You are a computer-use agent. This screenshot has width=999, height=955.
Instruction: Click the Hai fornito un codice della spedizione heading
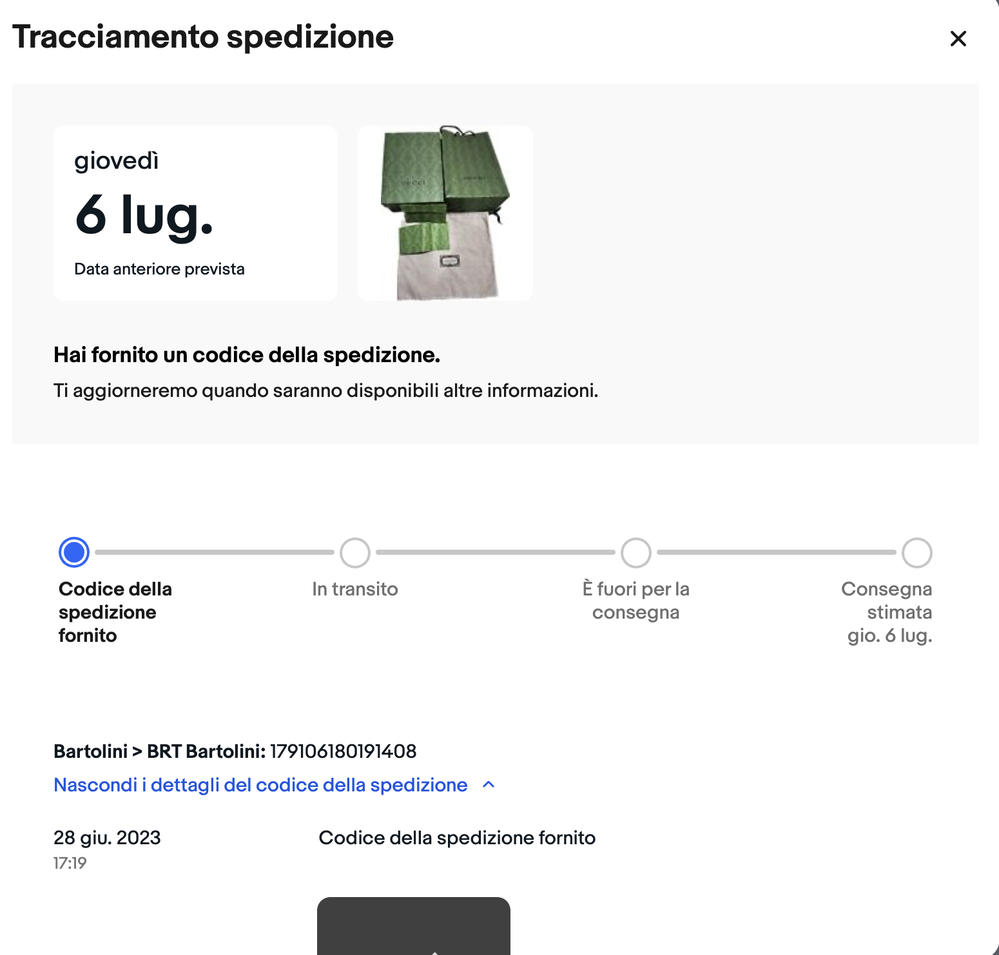pos(247,355)
